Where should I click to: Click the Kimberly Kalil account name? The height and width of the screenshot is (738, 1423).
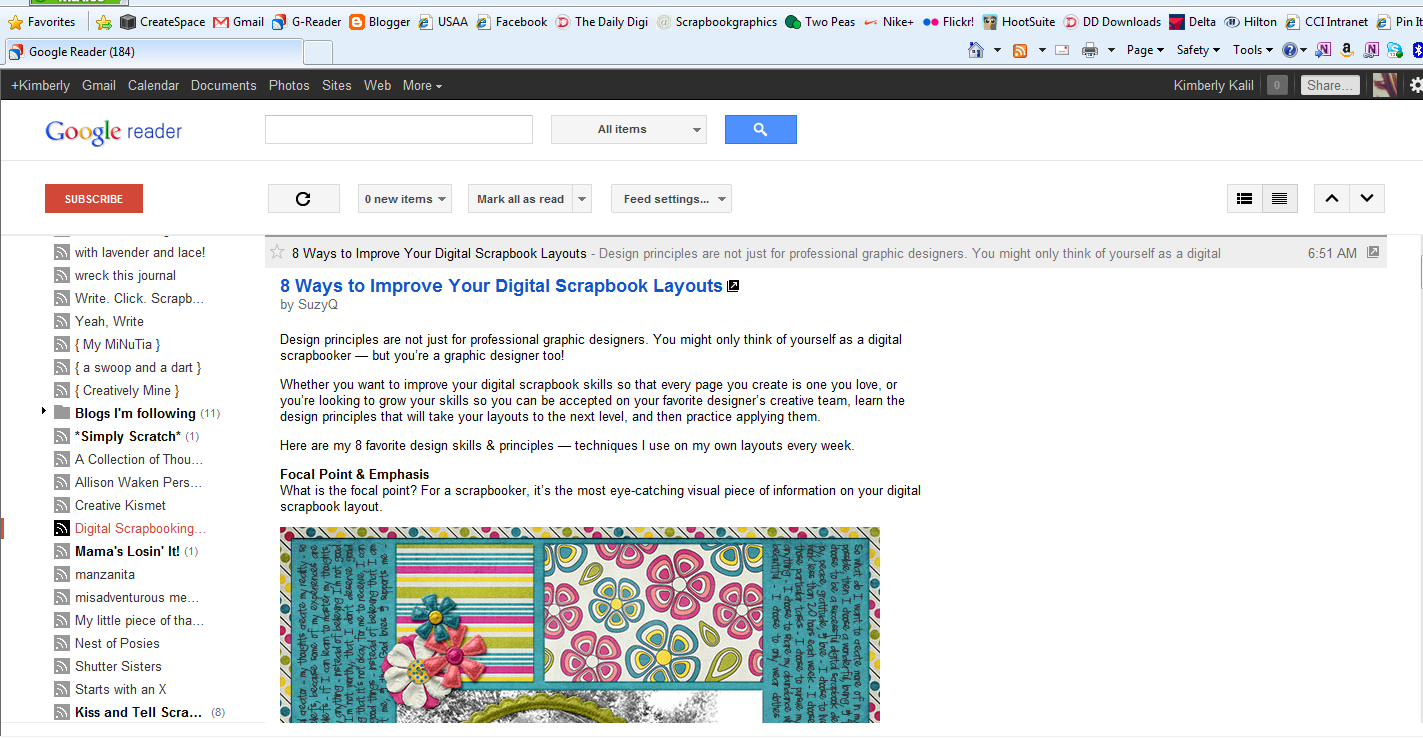1213,86
